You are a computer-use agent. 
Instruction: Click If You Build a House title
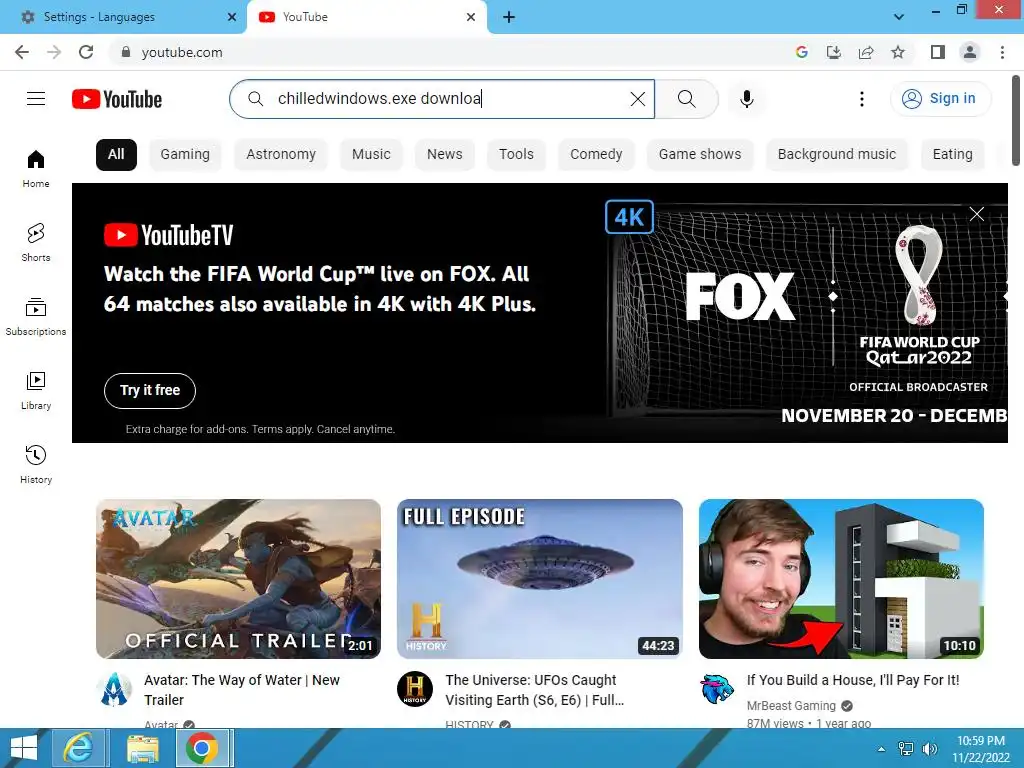coord(853,680)
